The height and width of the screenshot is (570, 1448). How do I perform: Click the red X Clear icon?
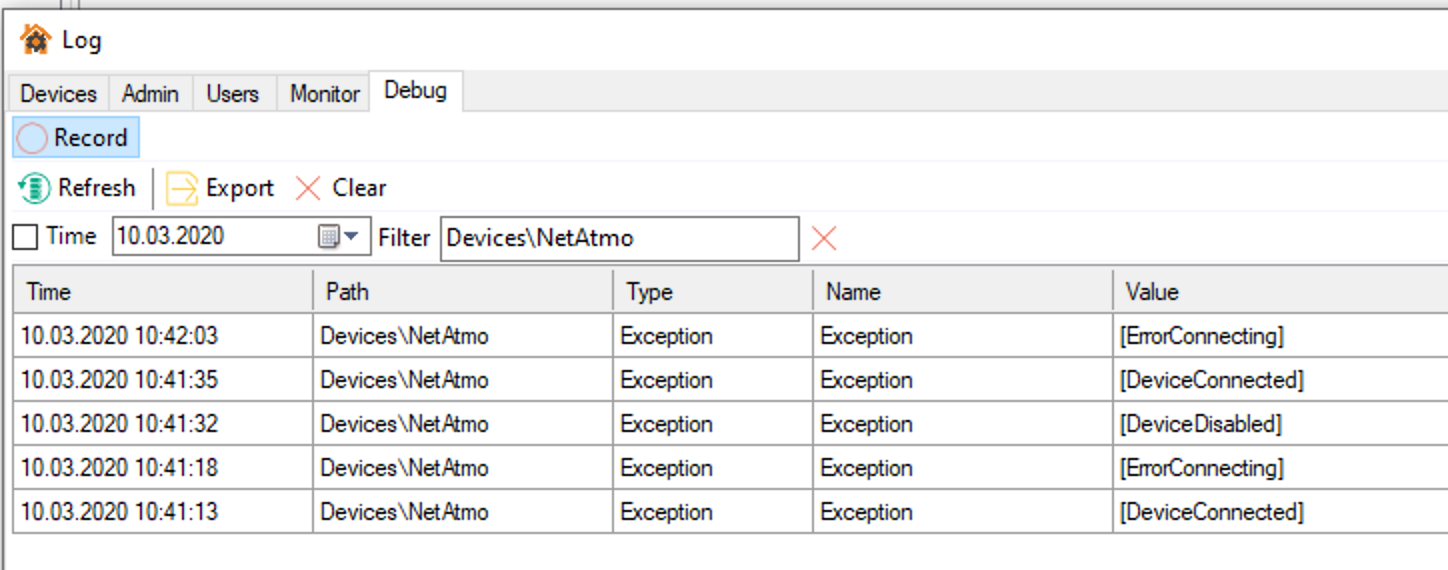click(x=309, y=188)
